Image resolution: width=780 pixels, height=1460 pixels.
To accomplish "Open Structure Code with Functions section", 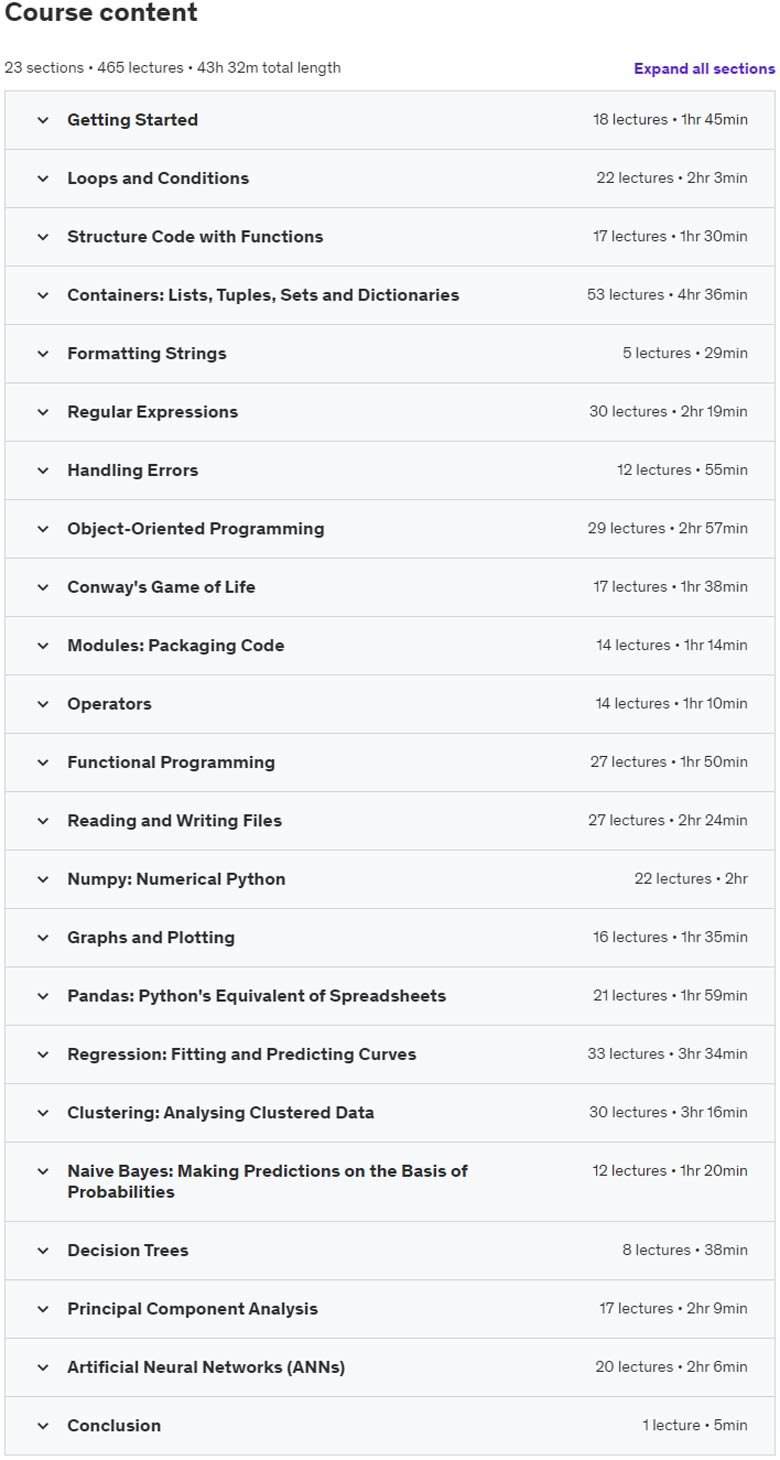I will click(390, 237).
